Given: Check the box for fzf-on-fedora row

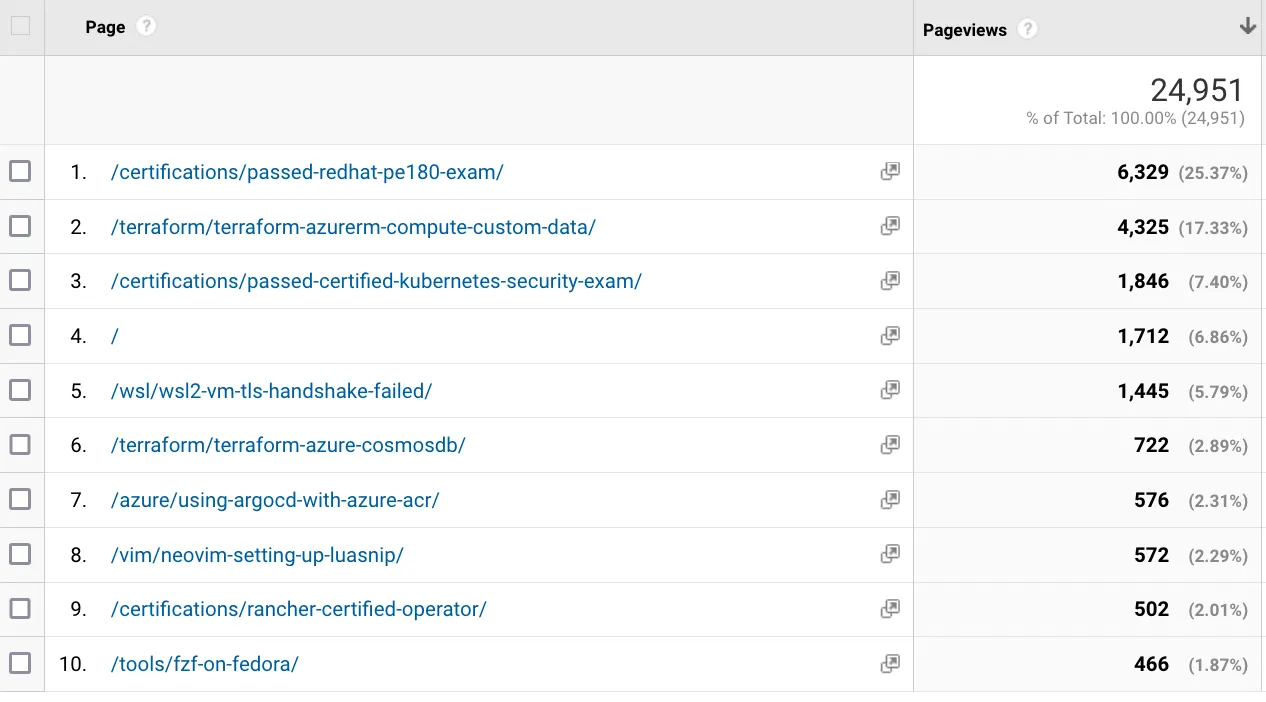Looking at the screenshot, I should [x=20, y=662].
